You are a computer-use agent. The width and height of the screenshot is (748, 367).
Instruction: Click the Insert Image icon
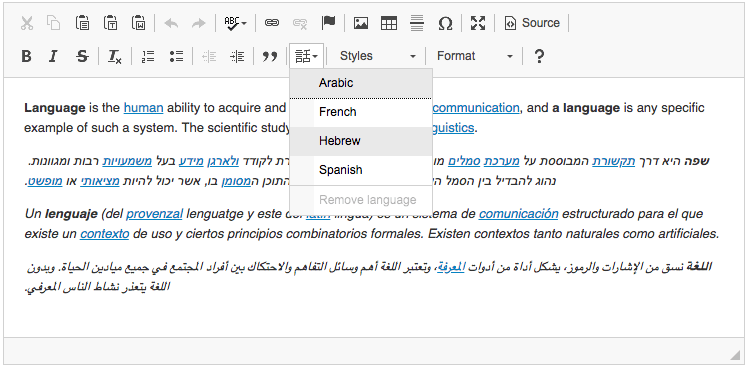pyautogui.click(x=361, y=23)
